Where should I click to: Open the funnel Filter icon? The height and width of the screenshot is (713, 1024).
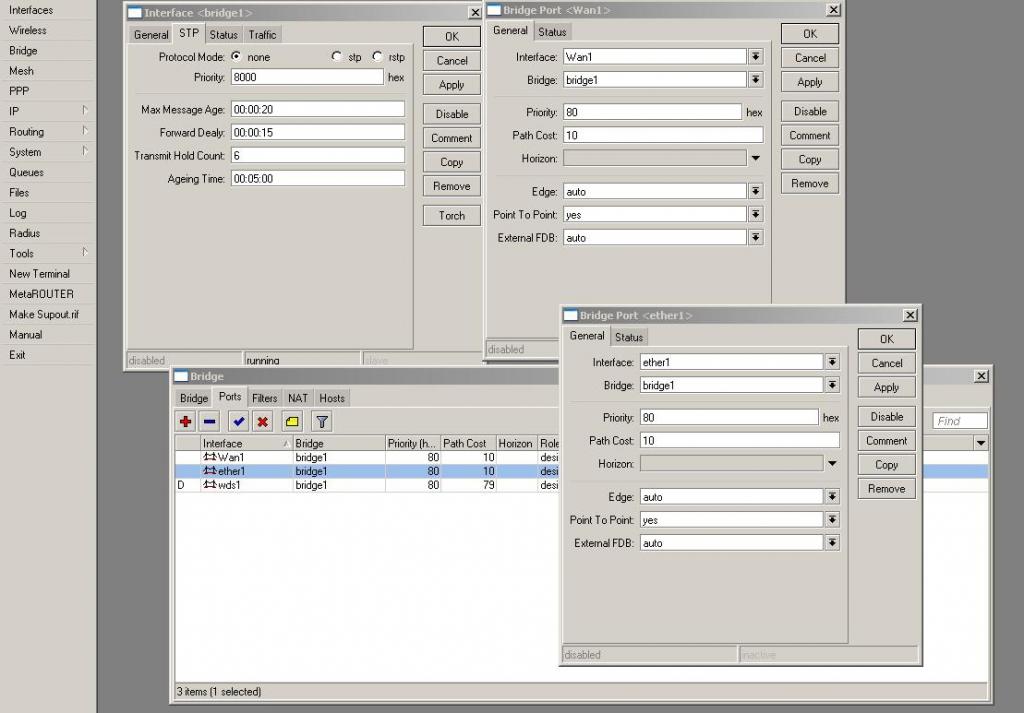click(322, 422)
